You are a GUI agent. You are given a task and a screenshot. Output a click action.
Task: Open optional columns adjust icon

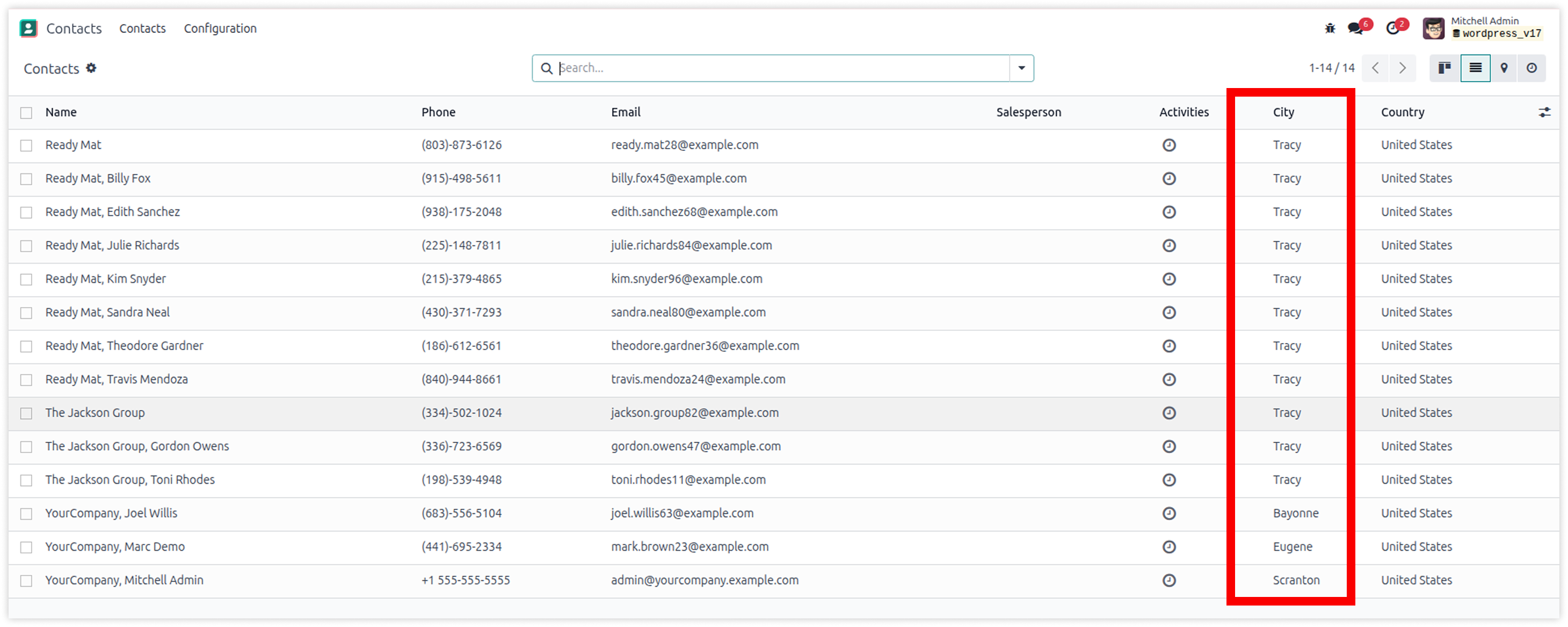pyautogui.click(x=1545, y=113)
